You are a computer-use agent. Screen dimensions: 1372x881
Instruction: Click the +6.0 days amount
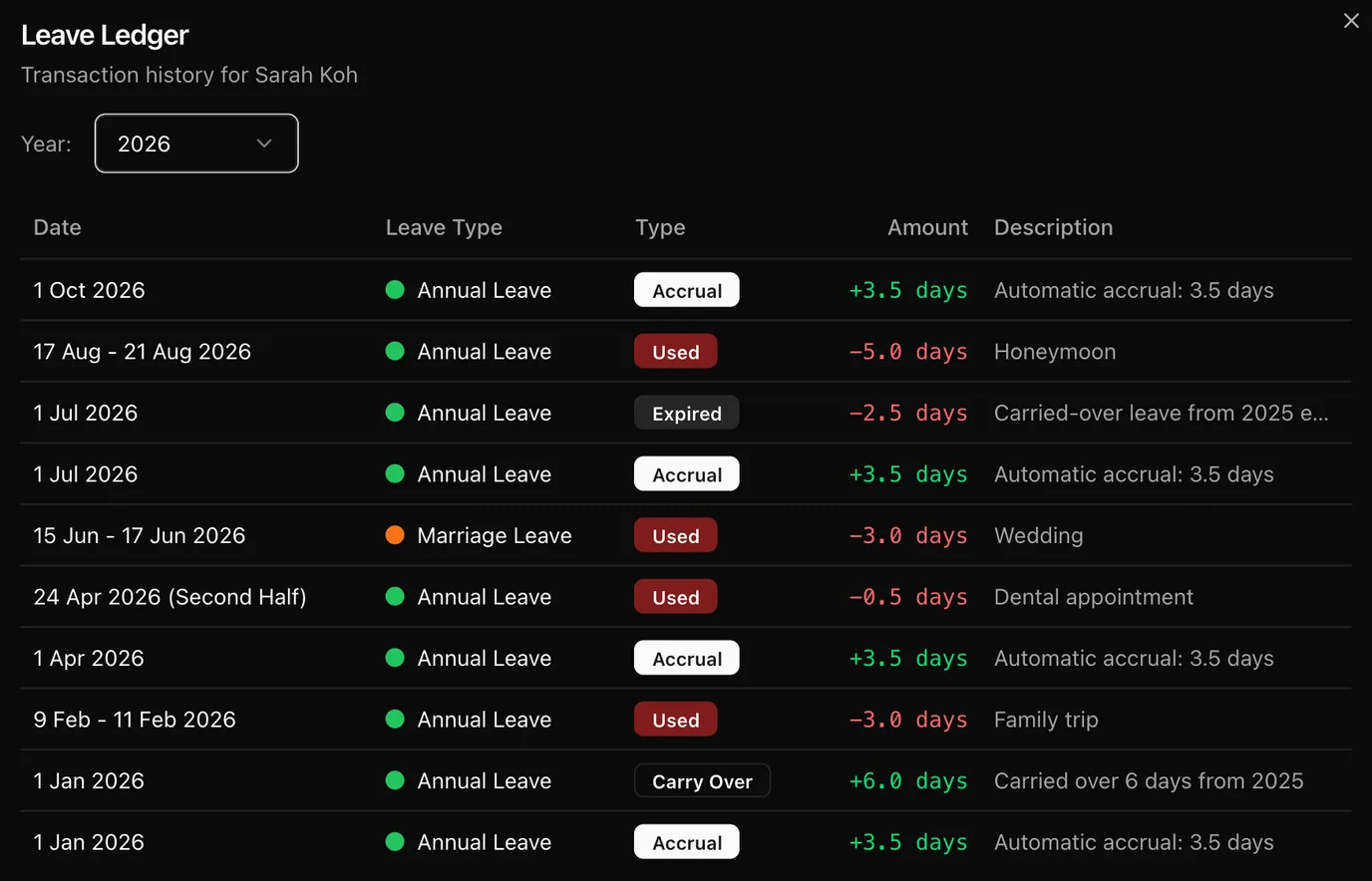tap(907, 781)
